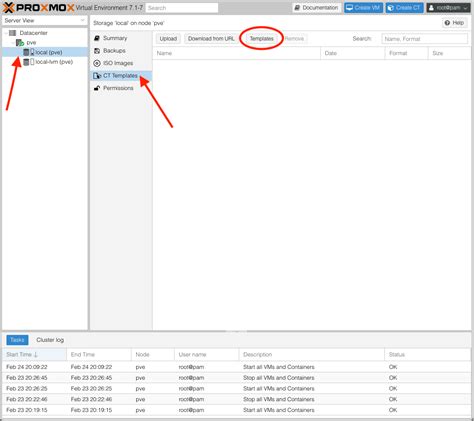This screenshot has width=474, height=421.
Task: Sort tasks by Description column
Action: point(312,354)
